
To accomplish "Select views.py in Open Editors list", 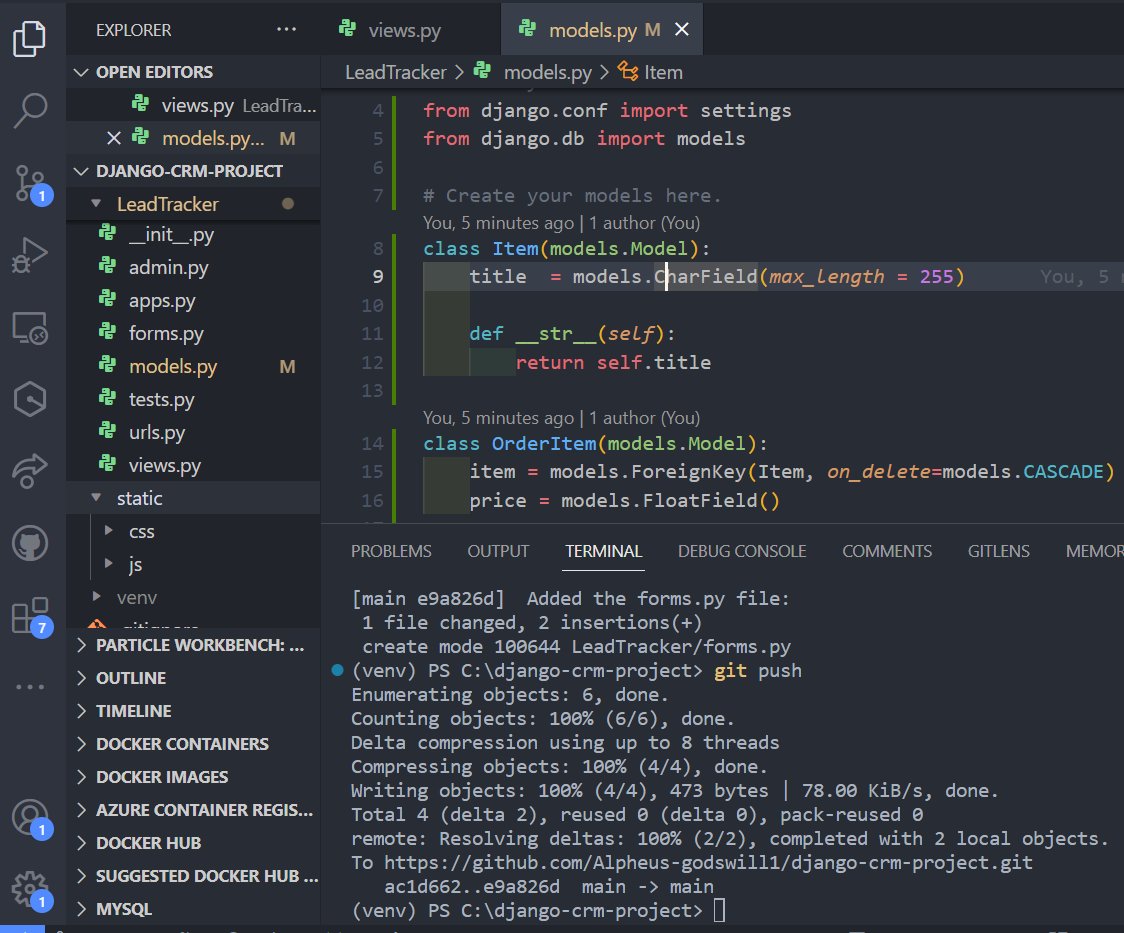I will tap(194, 105).
